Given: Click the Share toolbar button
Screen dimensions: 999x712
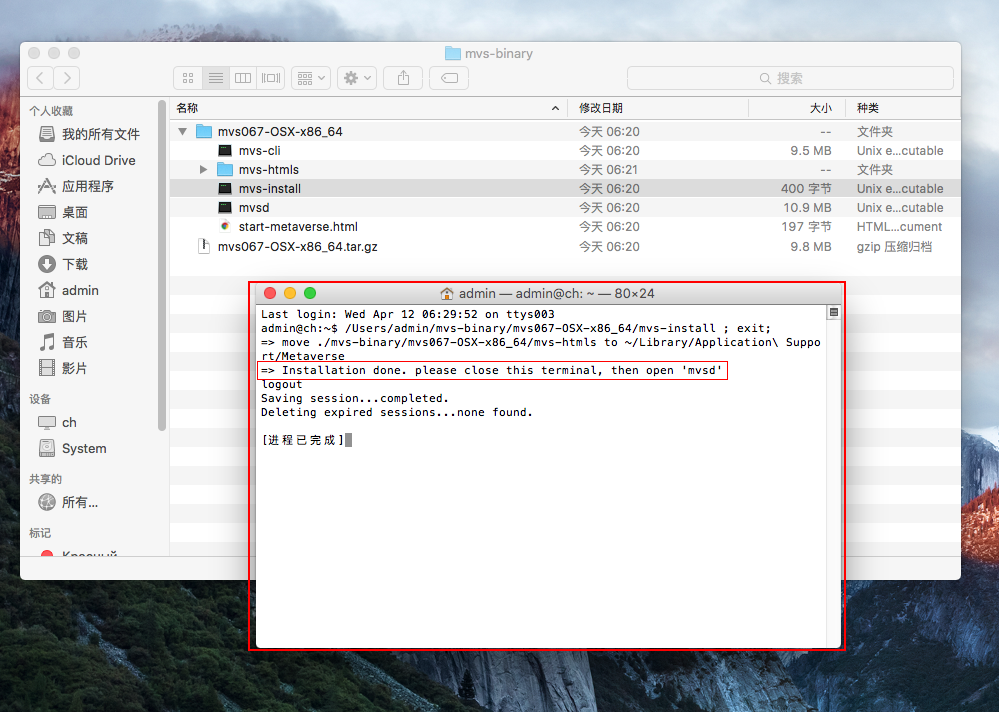Looking at the screenshot, I should pos(403,78).
